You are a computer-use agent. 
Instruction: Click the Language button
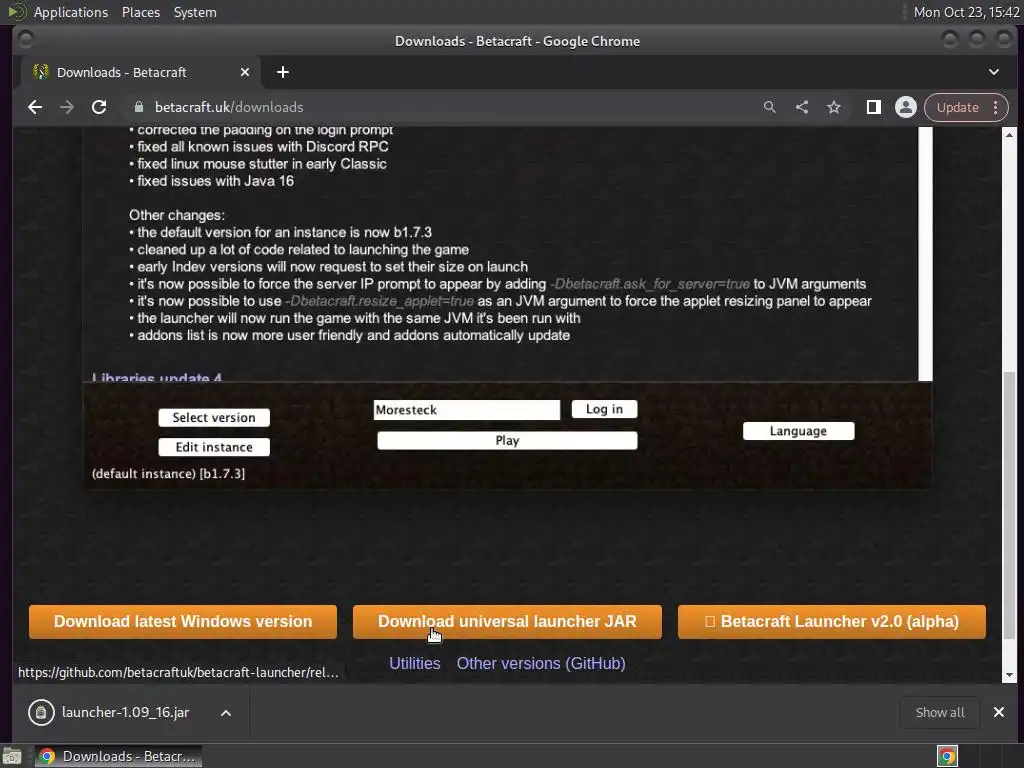[798, 431]
